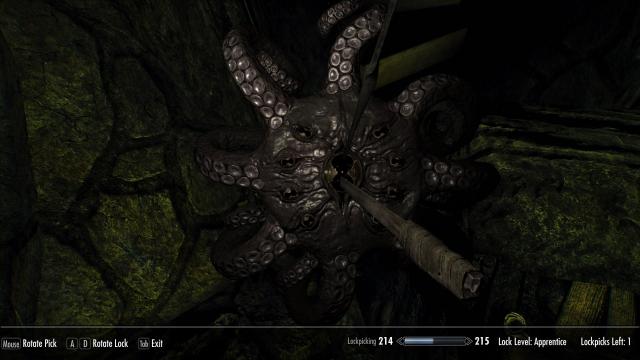The height and width of the screenshot is (360, 640).
Task: Click the Tab key icon
Action: click(x=143, y=344)
